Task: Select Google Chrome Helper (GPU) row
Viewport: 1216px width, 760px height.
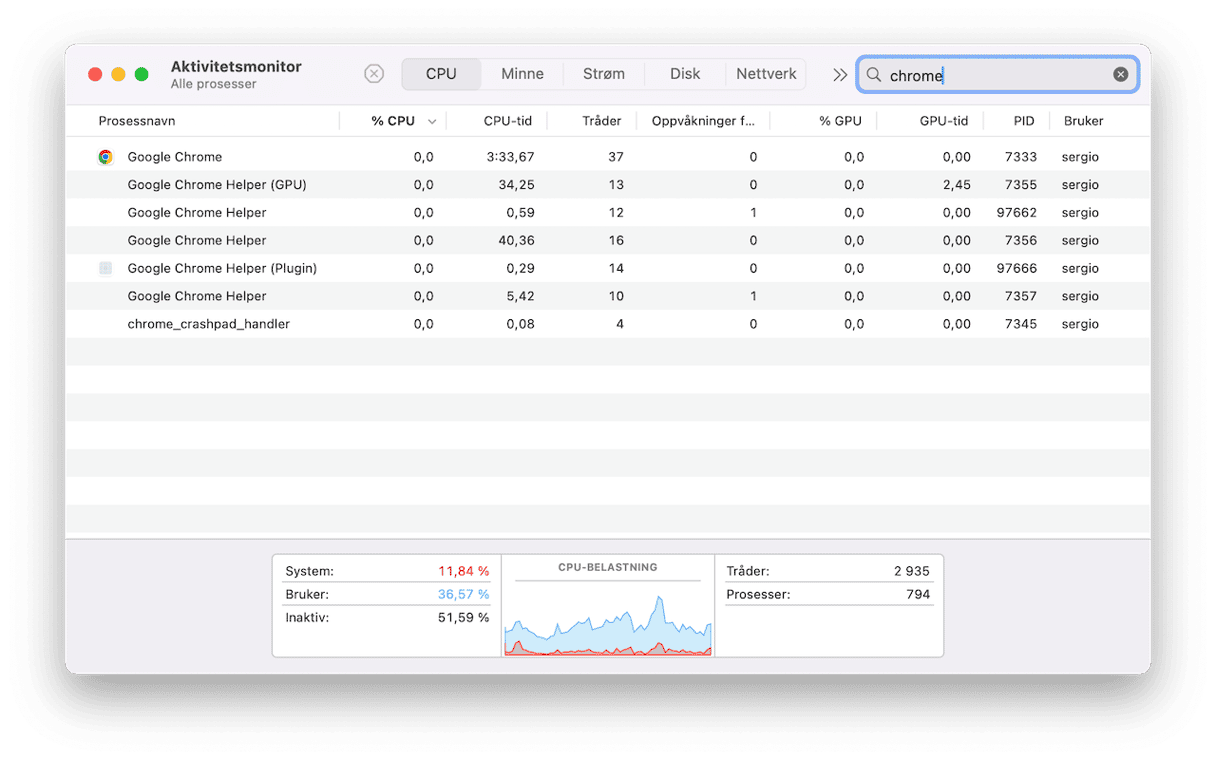Action: [x=608, y=185]
